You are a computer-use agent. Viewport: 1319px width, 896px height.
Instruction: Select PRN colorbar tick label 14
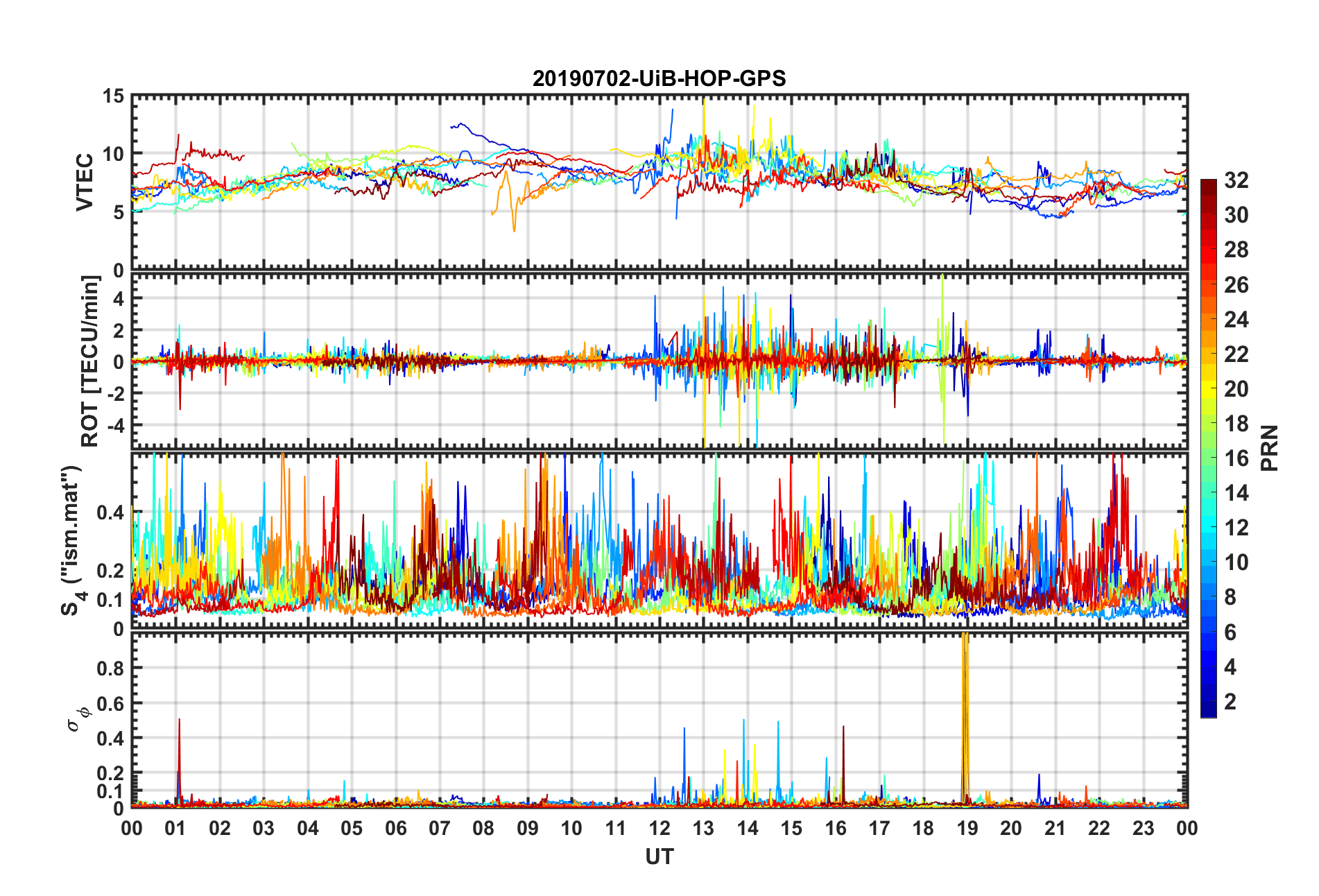click(x=1236, y=493)
